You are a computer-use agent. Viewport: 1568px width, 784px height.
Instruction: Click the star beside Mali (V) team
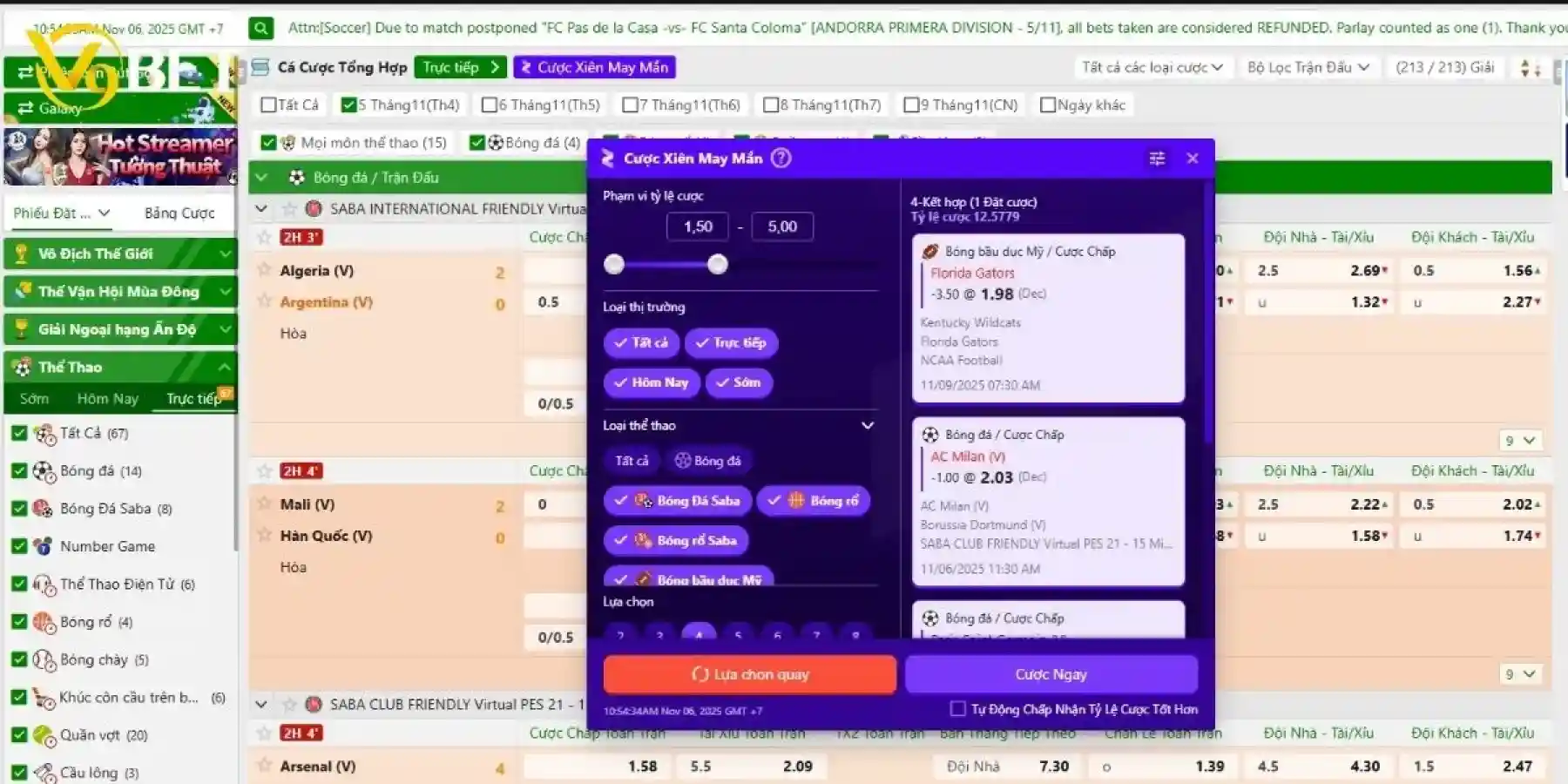coord(265,504)
